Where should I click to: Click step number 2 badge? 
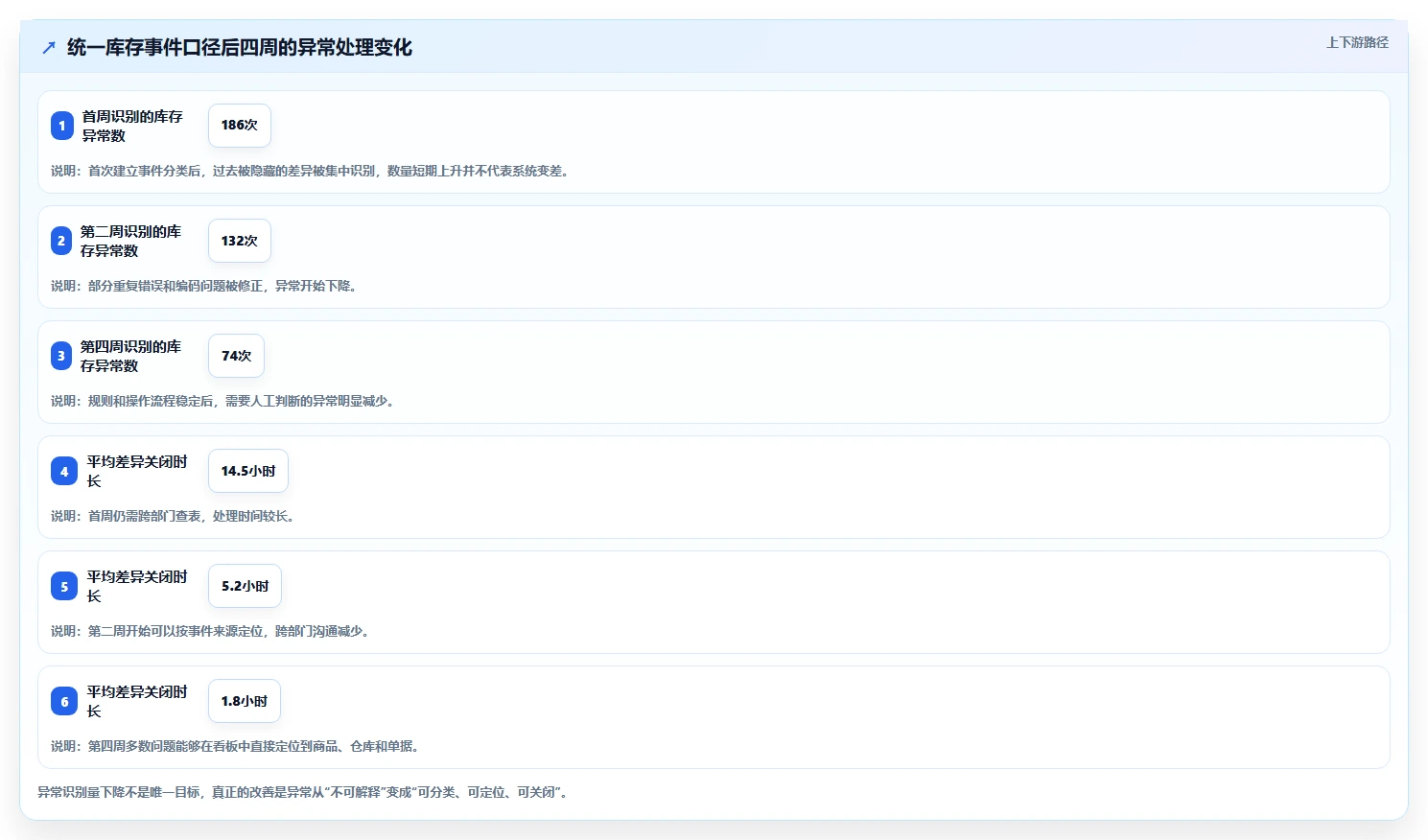pyautogui.click(x=61, y=241)
